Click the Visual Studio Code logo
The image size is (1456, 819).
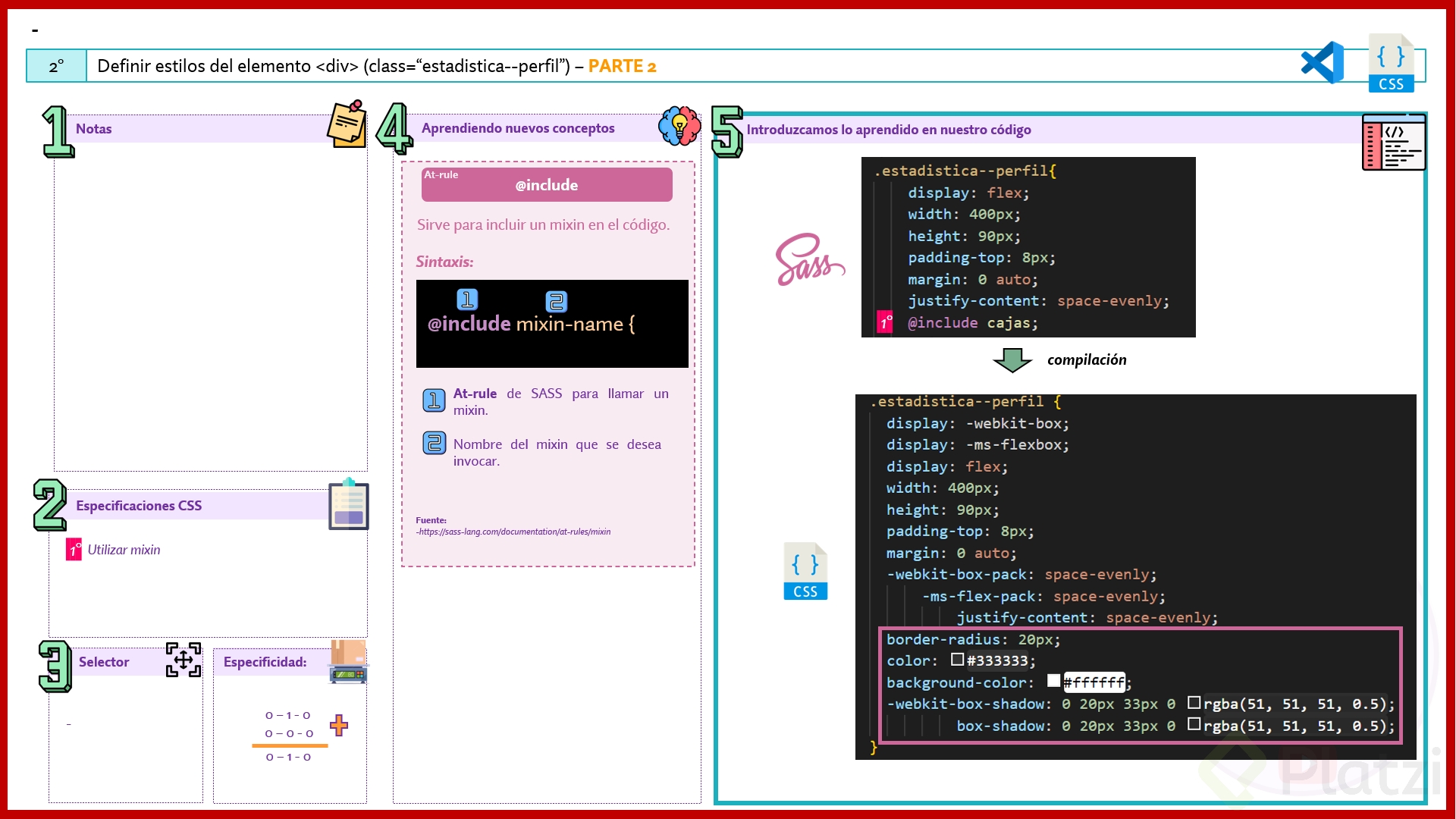point(1322,62)
